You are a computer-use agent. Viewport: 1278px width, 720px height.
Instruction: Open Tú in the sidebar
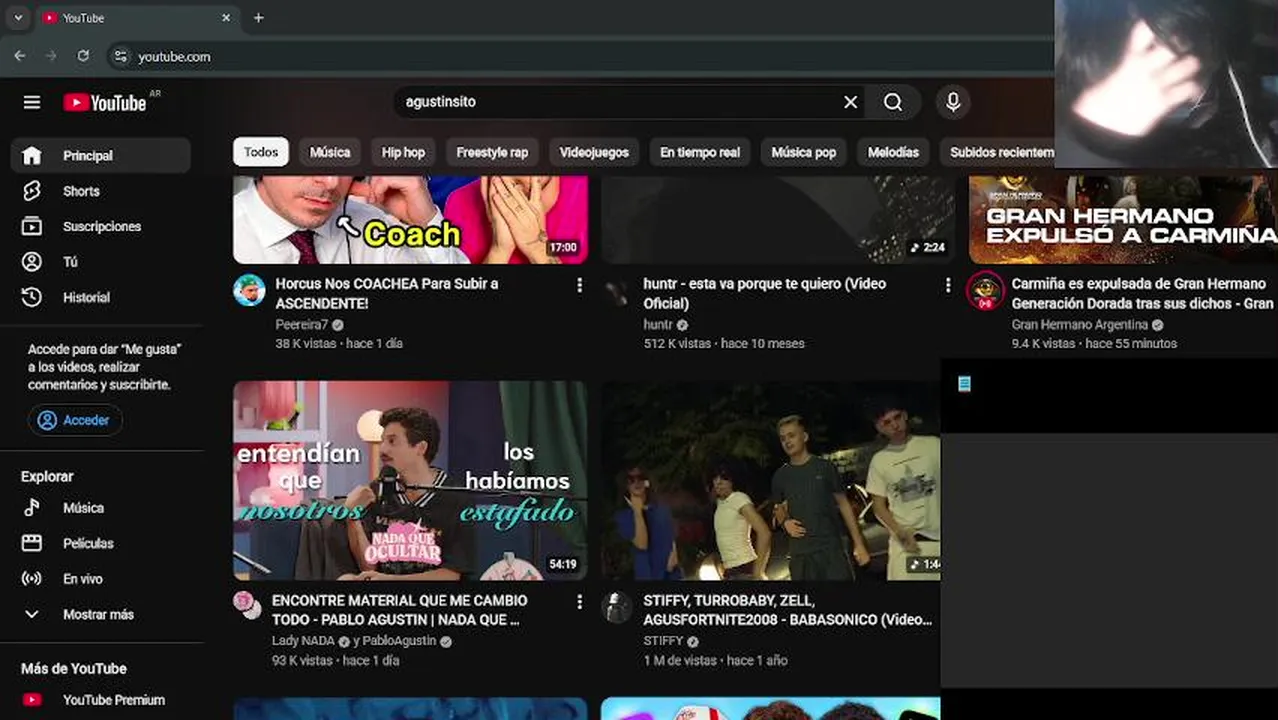pos(100,262)
